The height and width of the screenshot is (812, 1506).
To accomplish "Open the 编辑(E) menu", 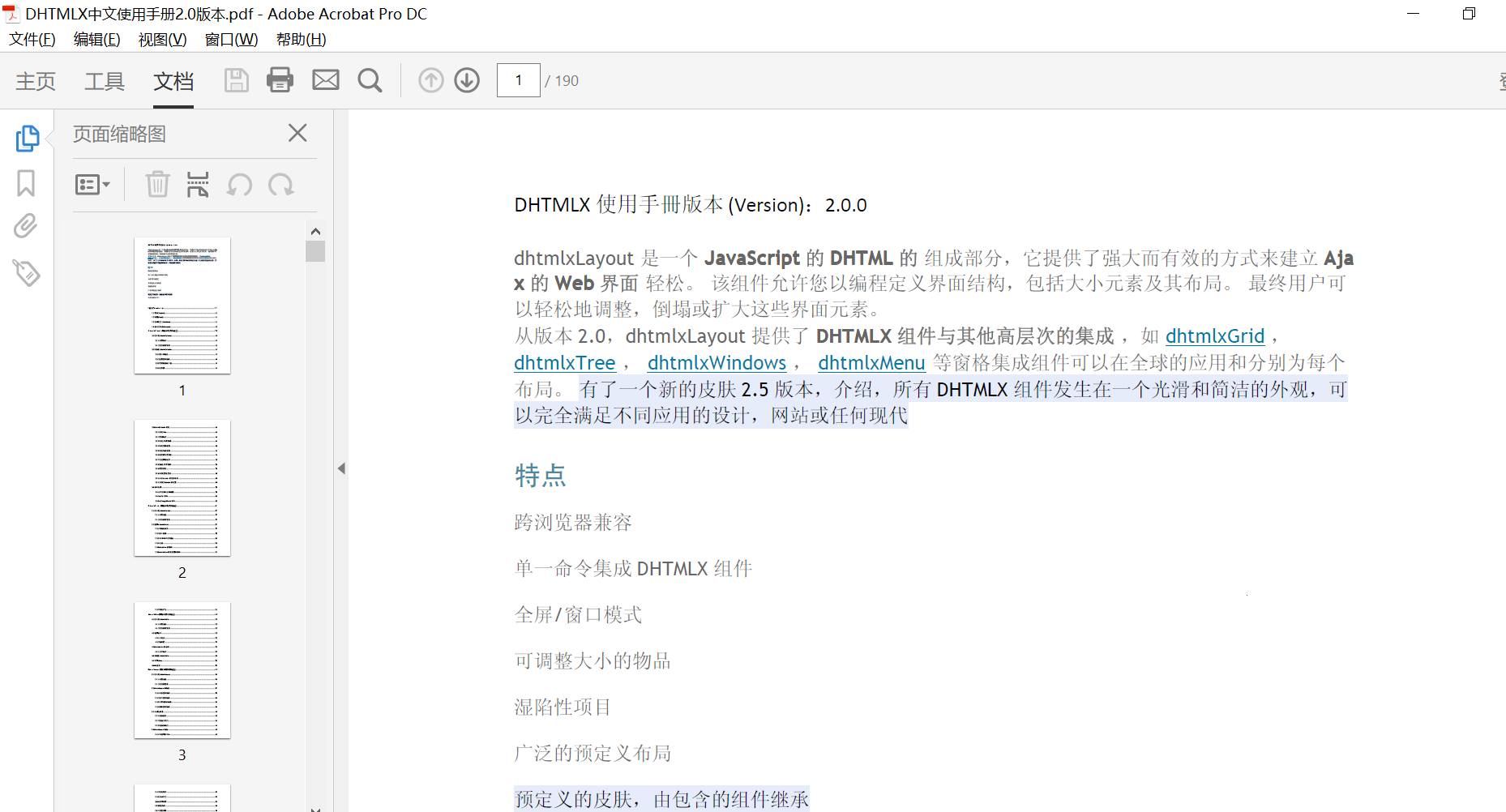I will pyautogui.click(x=96, y=40).
